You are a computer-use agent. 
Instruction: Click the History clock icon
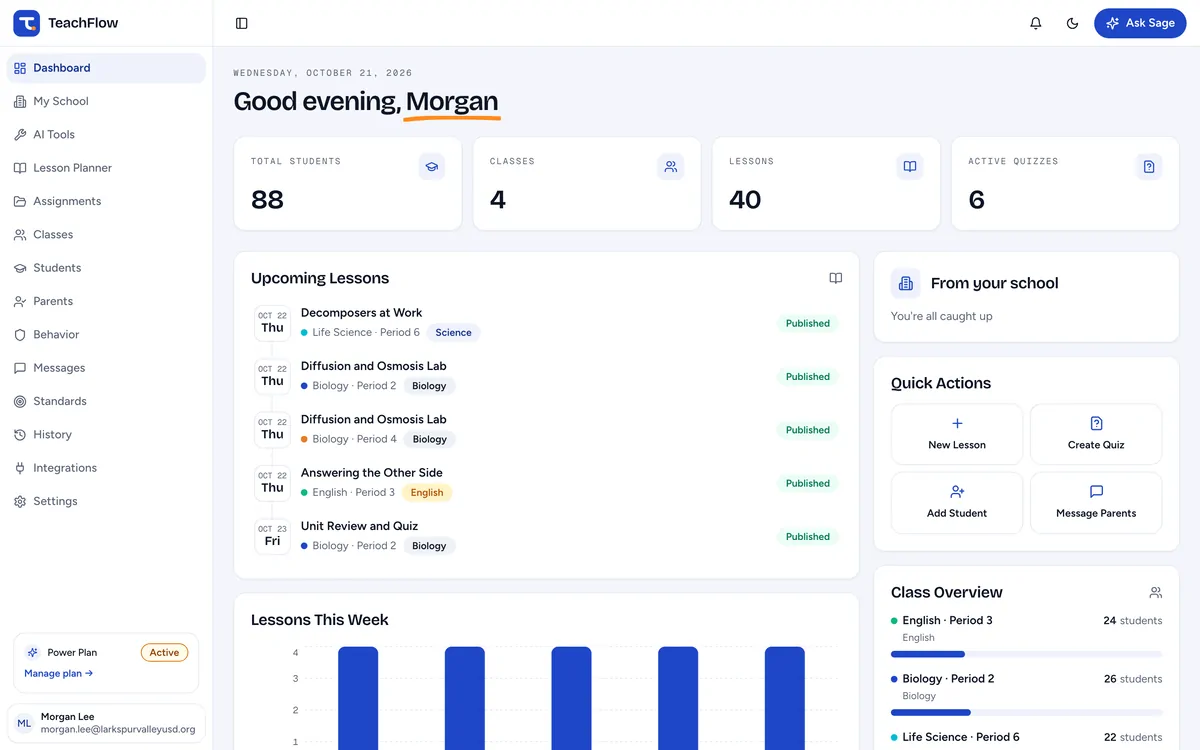pyautogui.click(x=20, y=435)
